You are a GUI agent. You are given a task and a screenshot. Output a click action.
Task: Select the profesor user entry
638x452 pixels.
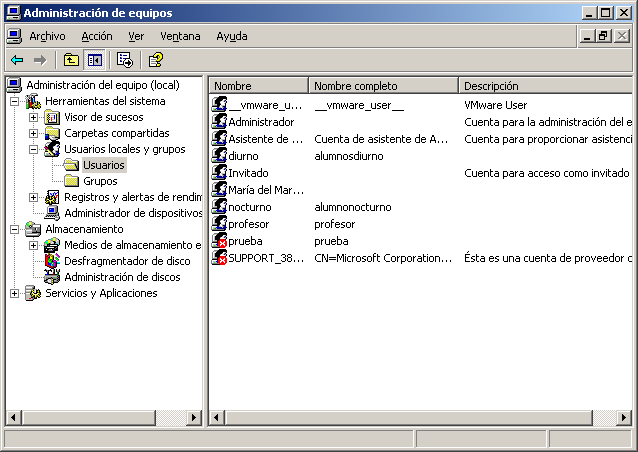249,224
